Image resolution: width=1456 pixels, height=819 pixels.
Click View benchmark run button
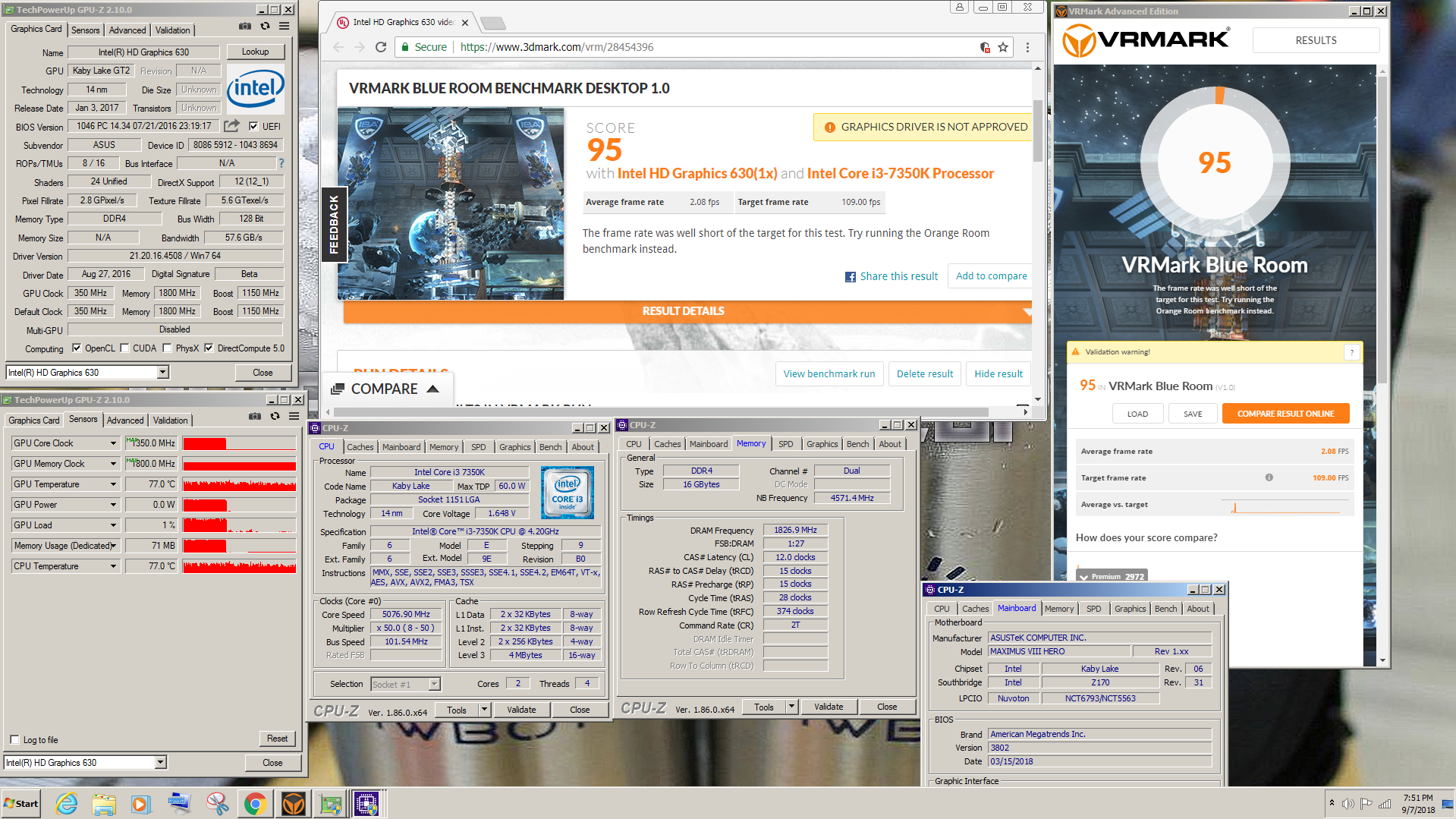pyautogui.click(x=829, y=373)
